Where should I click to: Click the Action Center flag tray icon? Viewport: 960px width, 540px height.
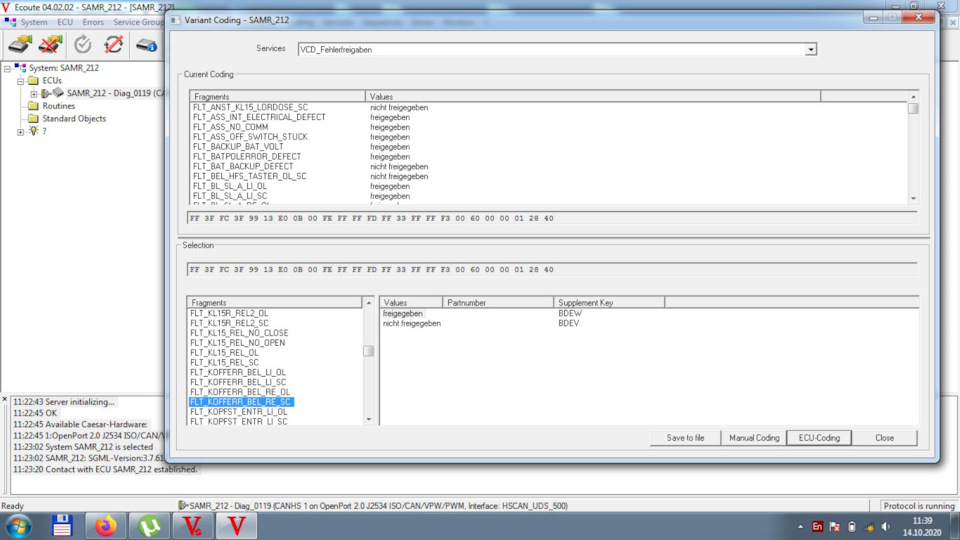point(834,527)
